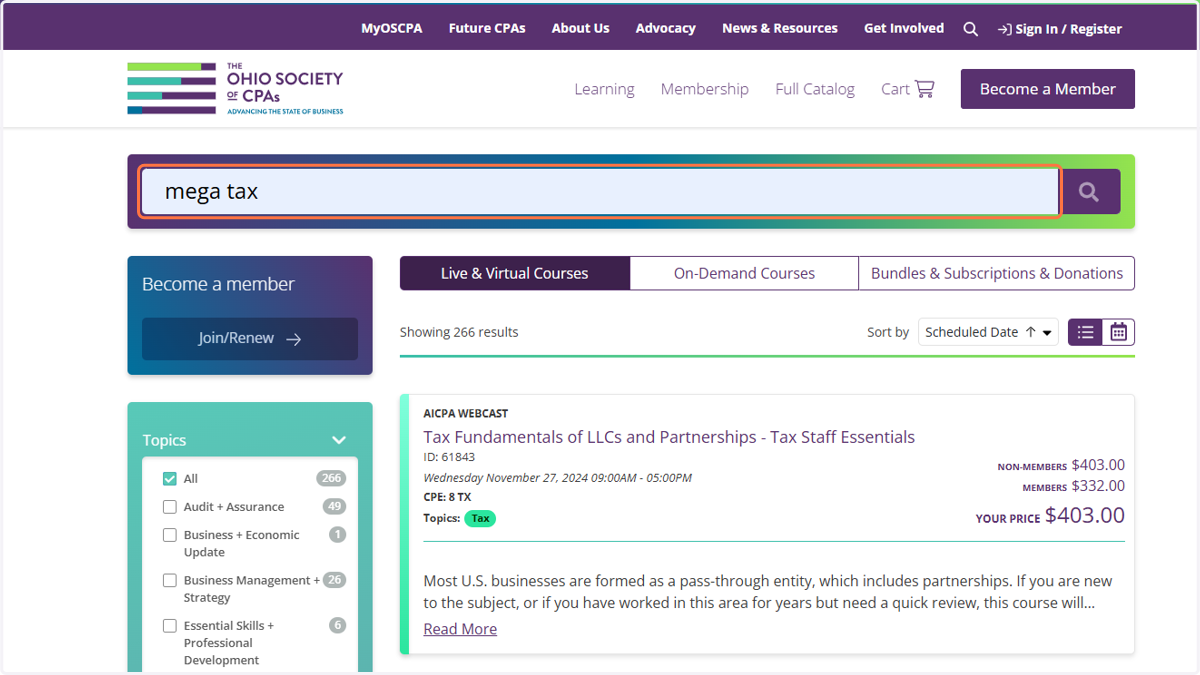Click the Become a Member button

pyautogui.click(x=1048, y=89)
